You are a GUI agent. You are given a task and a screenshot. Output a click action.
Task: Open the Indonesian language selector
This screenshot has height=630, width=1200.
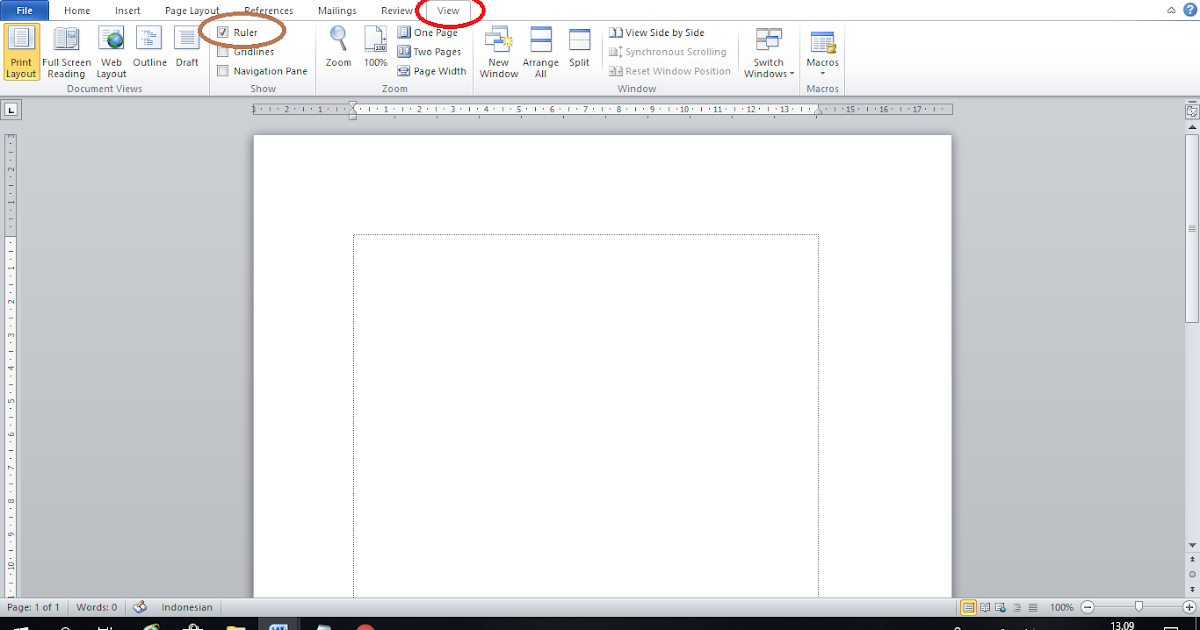(x=186, y=607)
